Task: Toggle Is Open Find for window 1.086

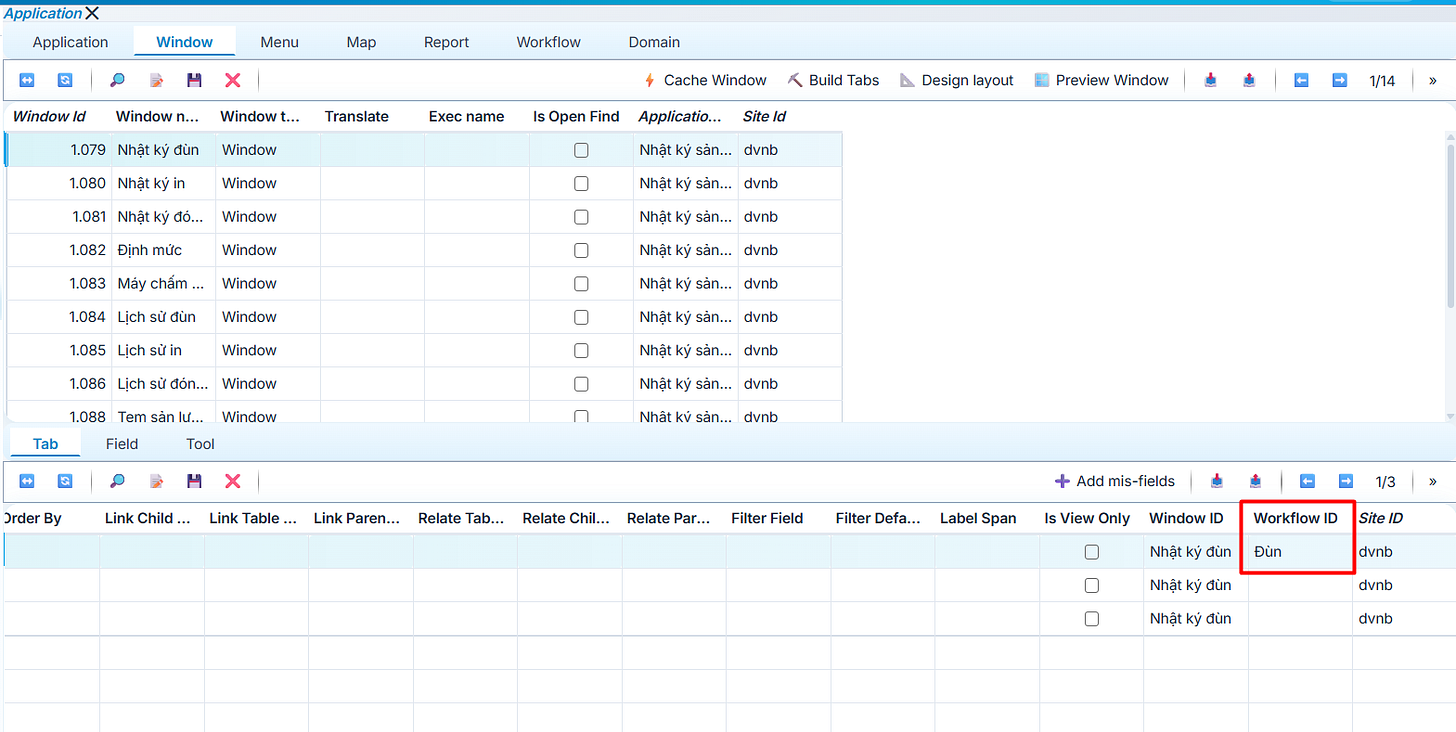Action: tap(581, 384)
